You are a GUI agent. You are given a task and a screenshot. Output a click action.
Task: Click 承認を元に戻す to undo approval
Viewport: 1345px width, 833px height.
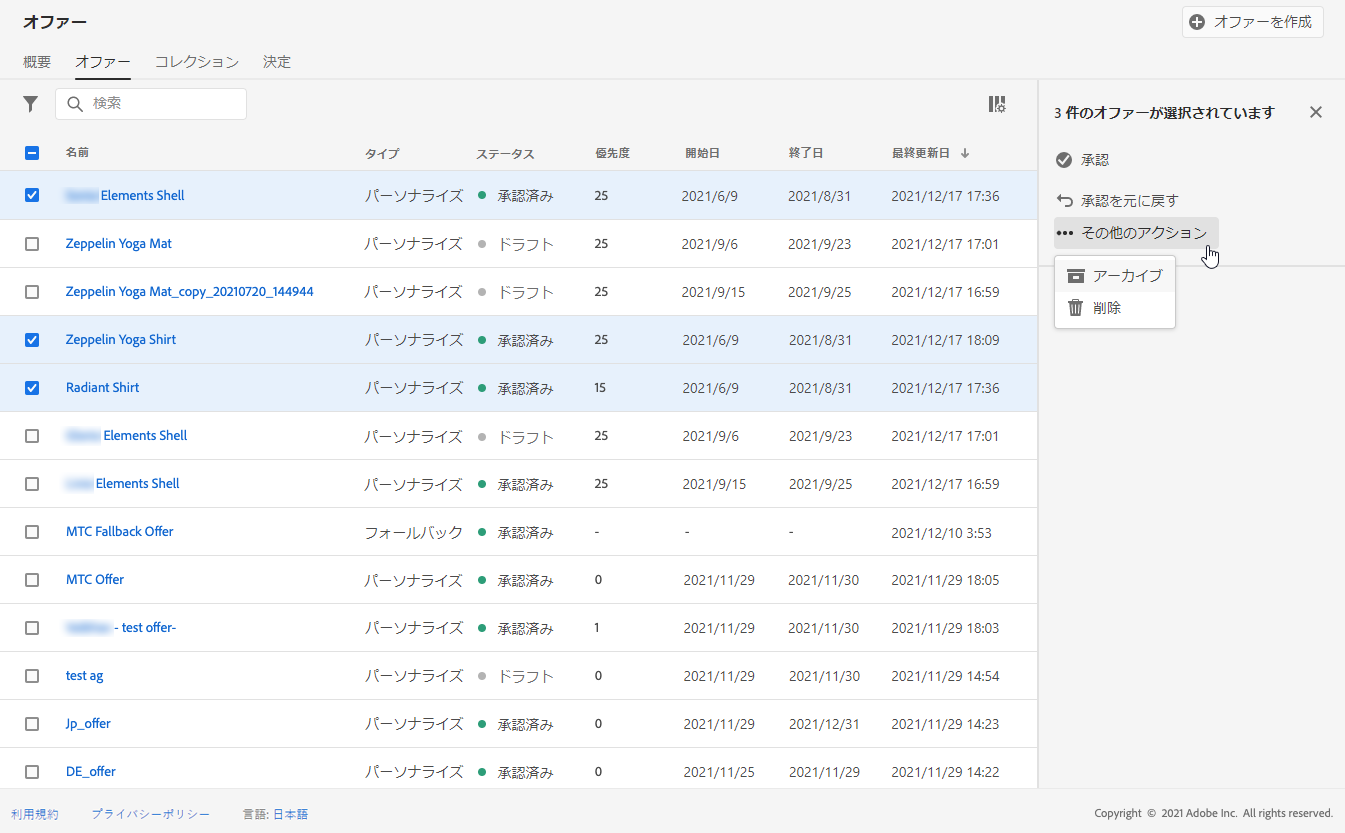coord(1118,201)
